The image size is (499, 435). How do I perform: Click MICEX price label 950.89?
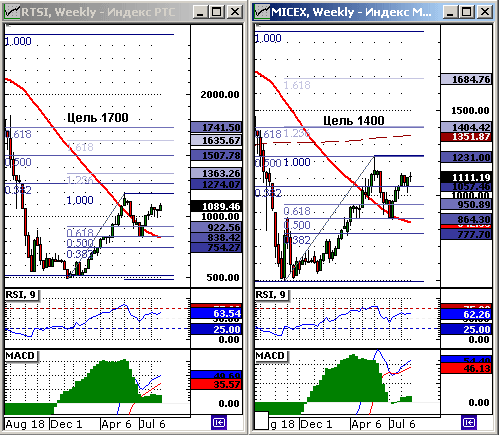coord(466,204)
